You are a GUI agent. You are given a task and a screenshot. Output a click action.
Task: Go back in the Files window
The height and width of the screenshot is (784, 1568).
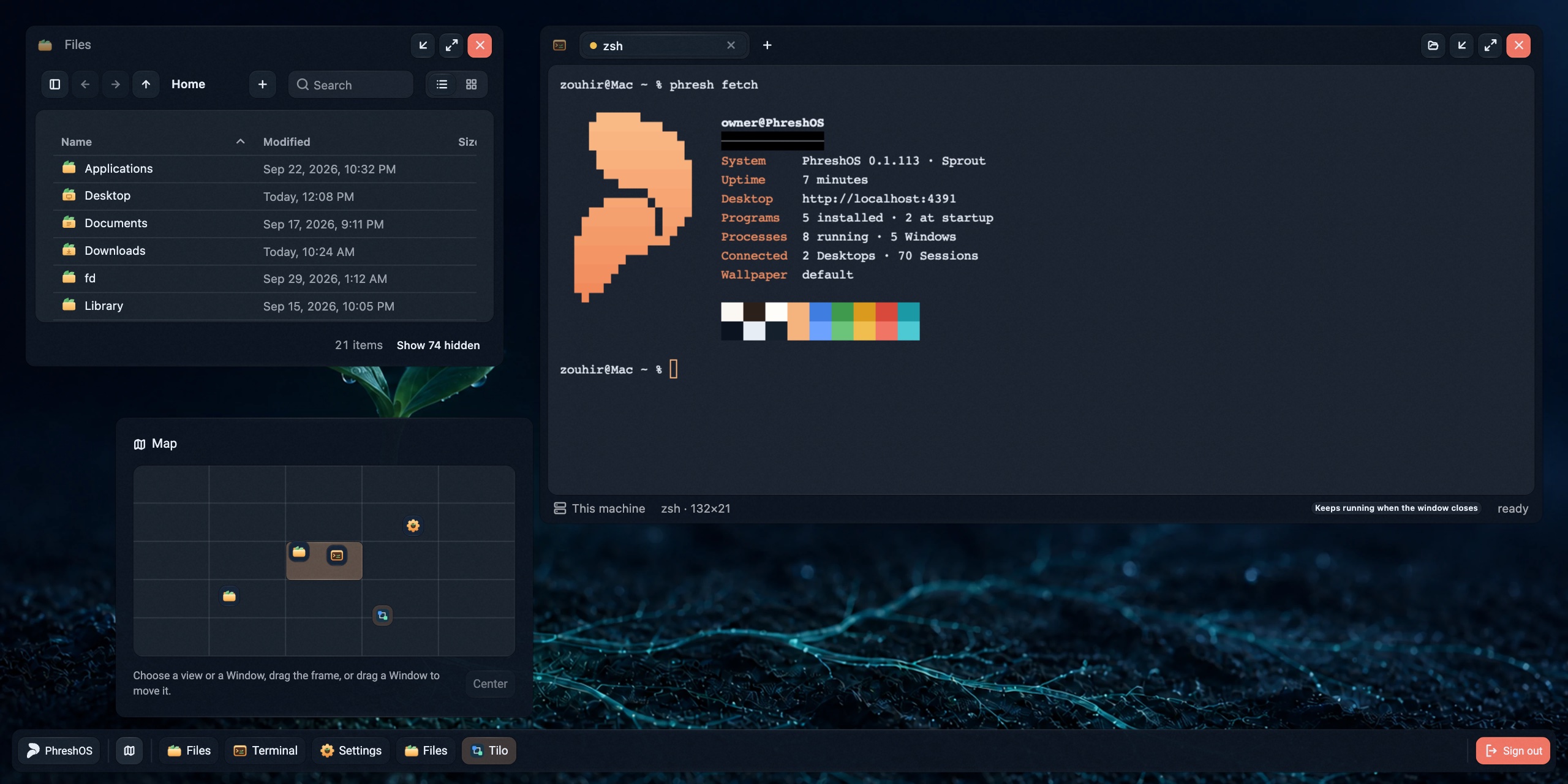pyautogui.click(x=85, y=85)
